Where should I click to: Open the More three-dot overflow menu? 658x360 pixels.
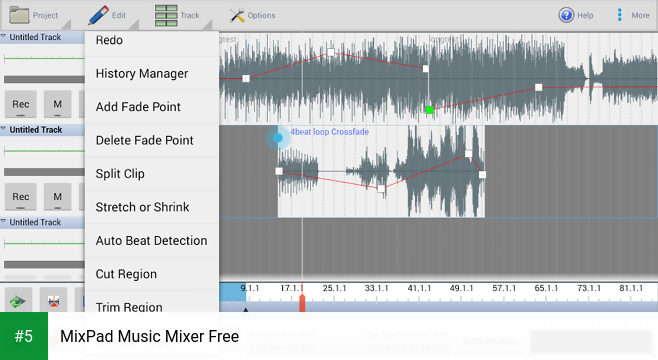[x=619, y=15]
